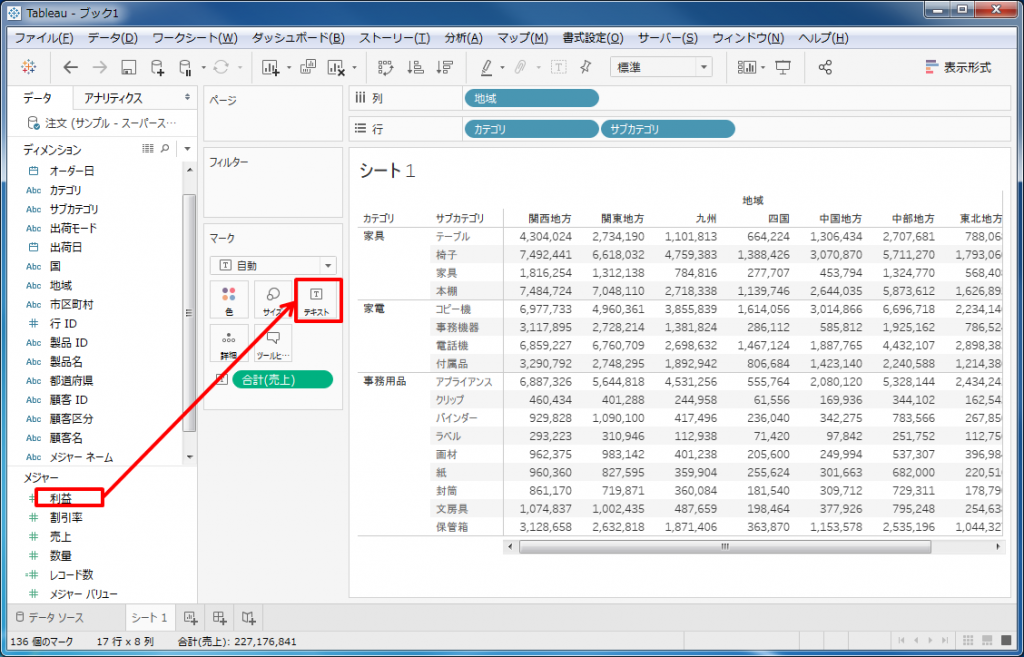The image size is (1024, 657).
Task: Click the add new data source icon
Action: 157,68
